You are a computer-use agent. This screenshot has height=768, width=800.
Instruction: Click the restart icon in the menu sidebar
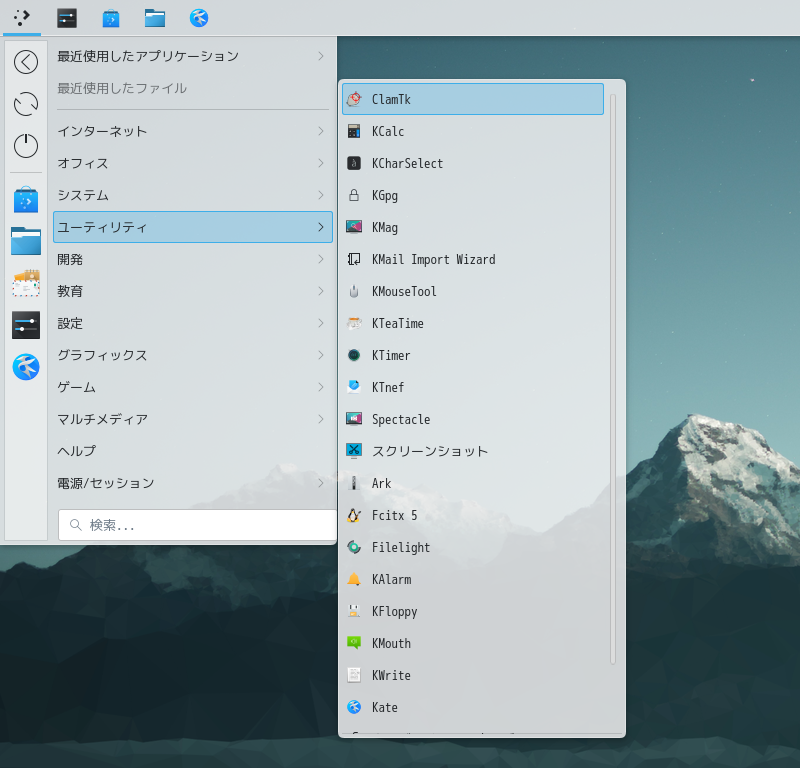click(26, 104)
